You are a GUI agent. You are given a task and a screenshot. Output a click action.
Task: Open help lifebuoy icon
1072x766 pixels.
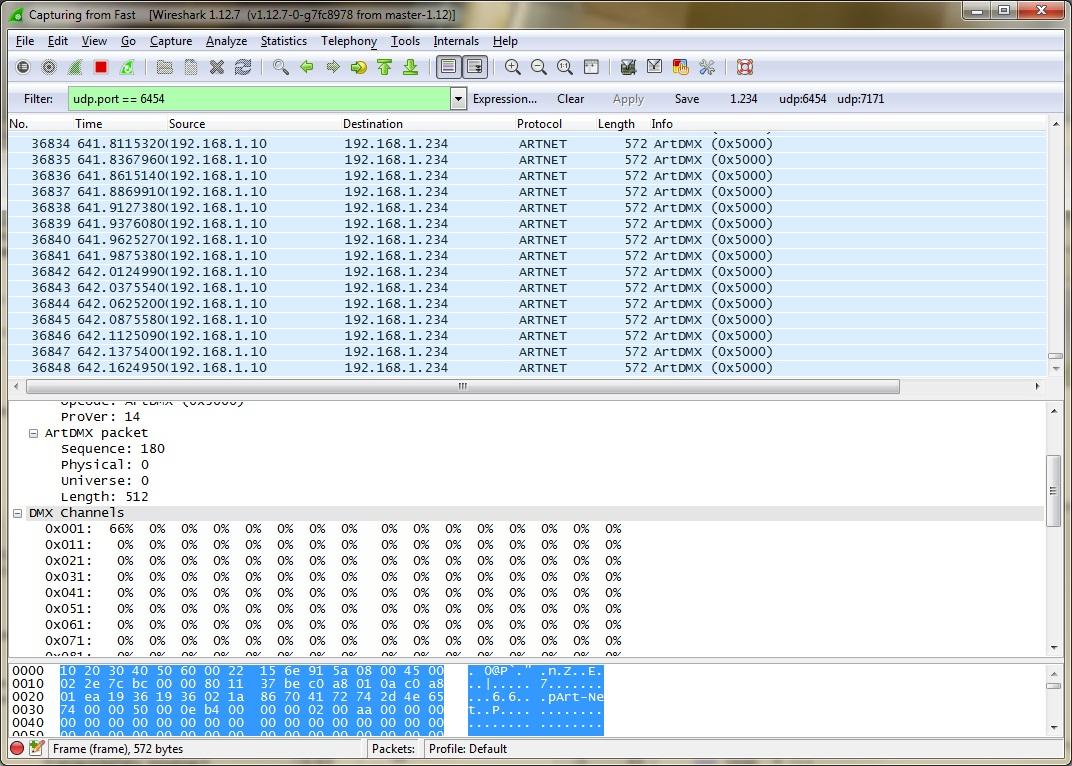click(745, 67)
